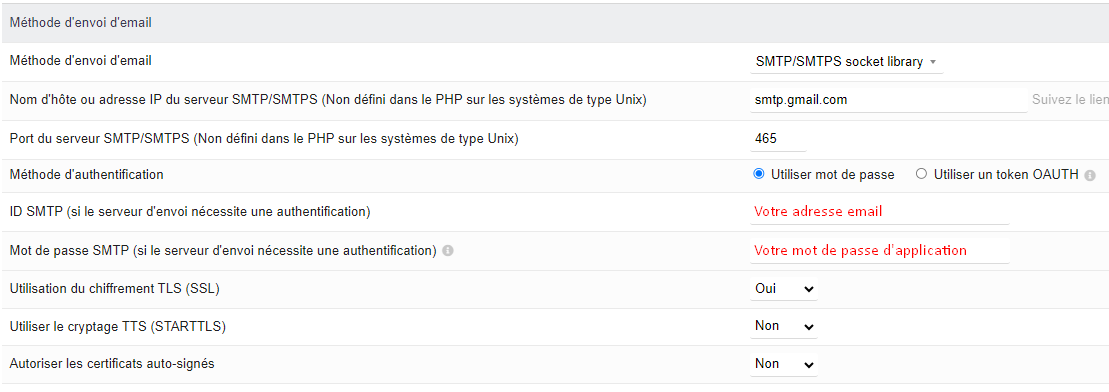Click the 'Autoriser les certificats auto-signés' label
1109x392 pixels.
point(112,364)
